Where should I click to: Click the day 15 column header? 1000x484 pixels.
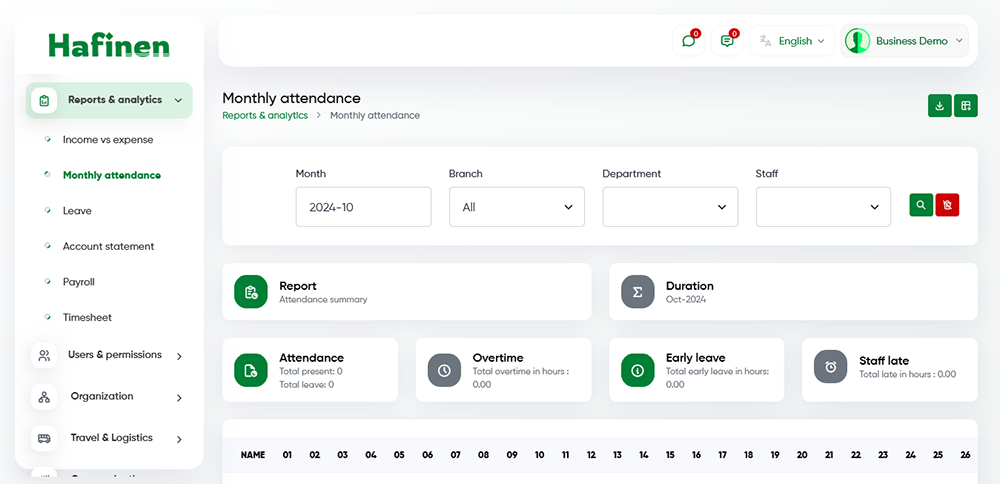[x=670, y=455]
